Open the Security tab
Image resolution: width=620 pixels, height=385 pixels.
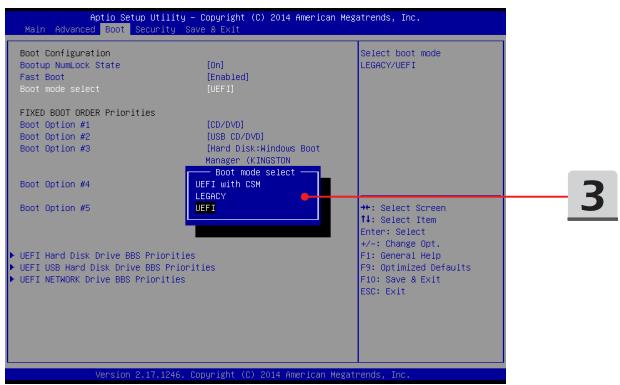click(155, 30)
